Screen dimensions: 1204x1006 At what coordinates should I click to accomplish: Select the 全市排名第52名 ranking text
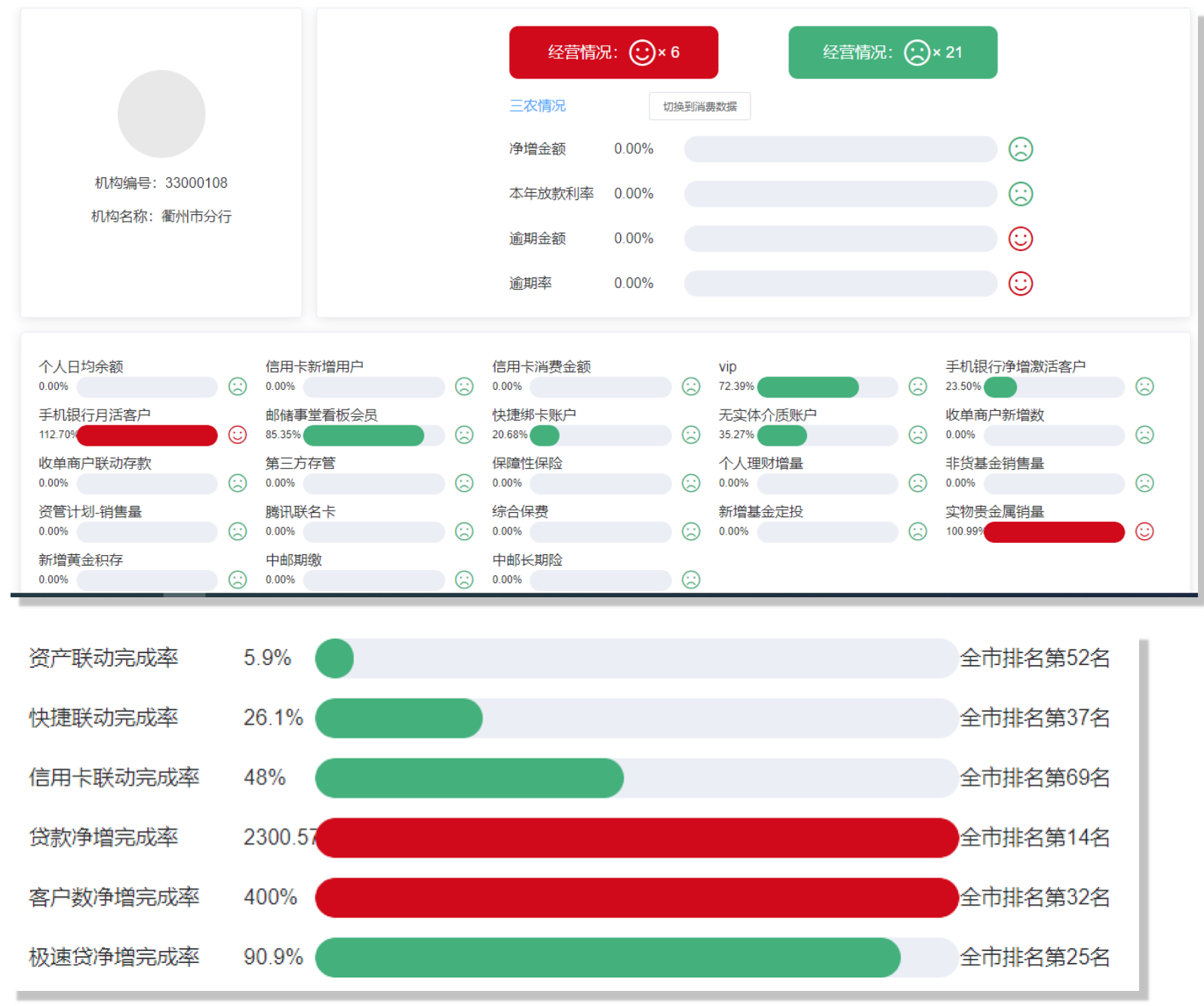[1034, 658]
